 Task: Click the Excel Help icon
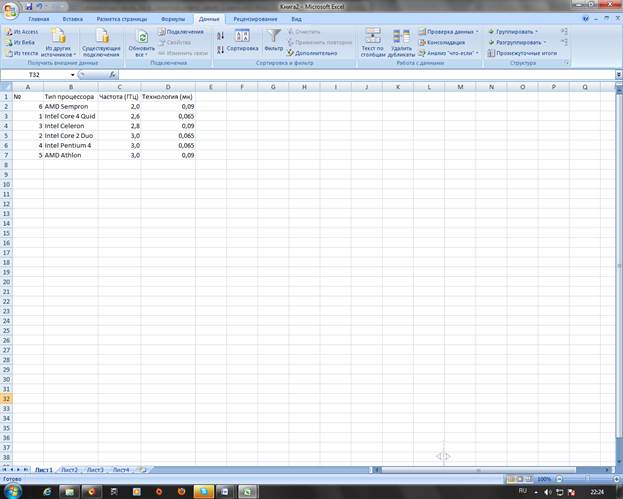tap(586, 19)
